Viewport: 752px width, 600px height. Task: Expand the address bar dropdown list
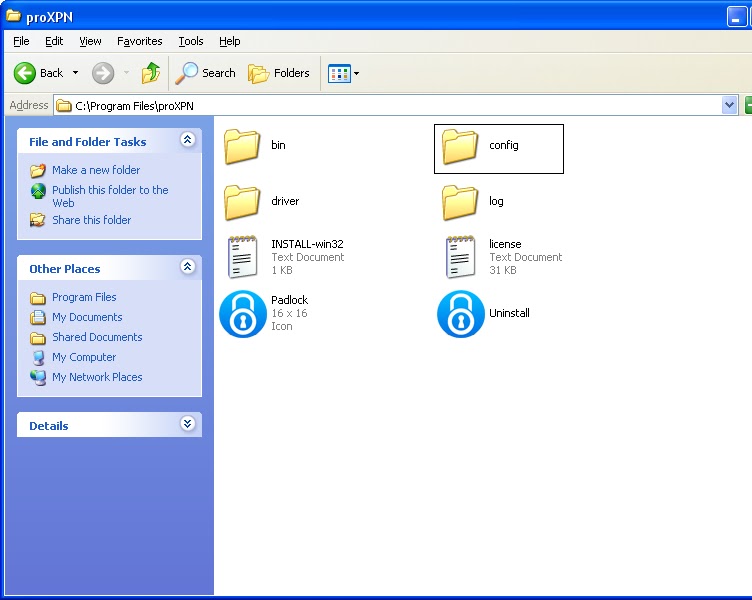pyautogui.click(x=729, y=105)
